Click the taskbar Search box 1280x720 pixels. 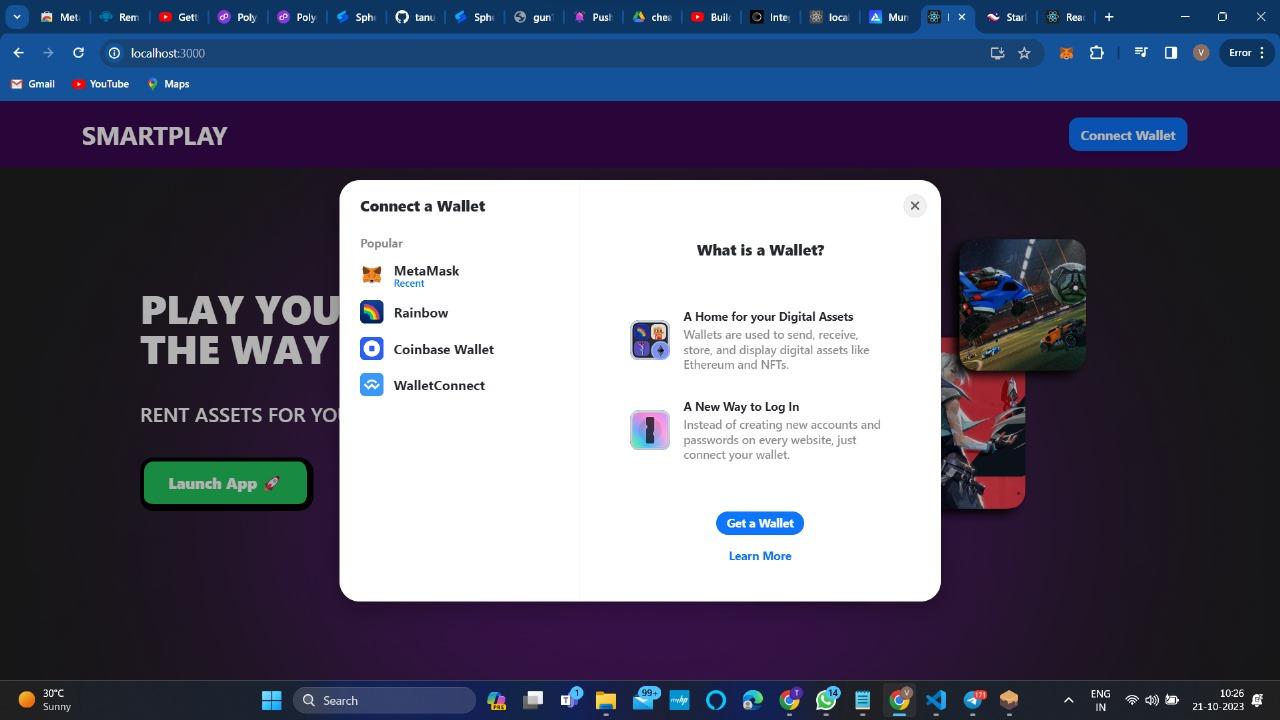384,700
